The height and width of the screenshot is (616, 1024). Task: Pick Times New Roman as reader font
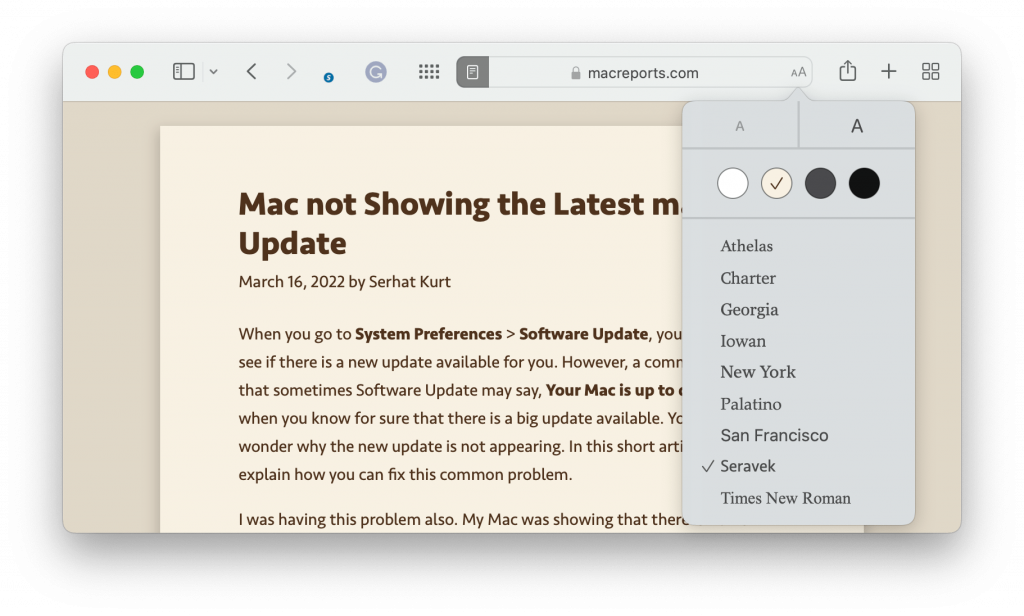pos(785,498)
